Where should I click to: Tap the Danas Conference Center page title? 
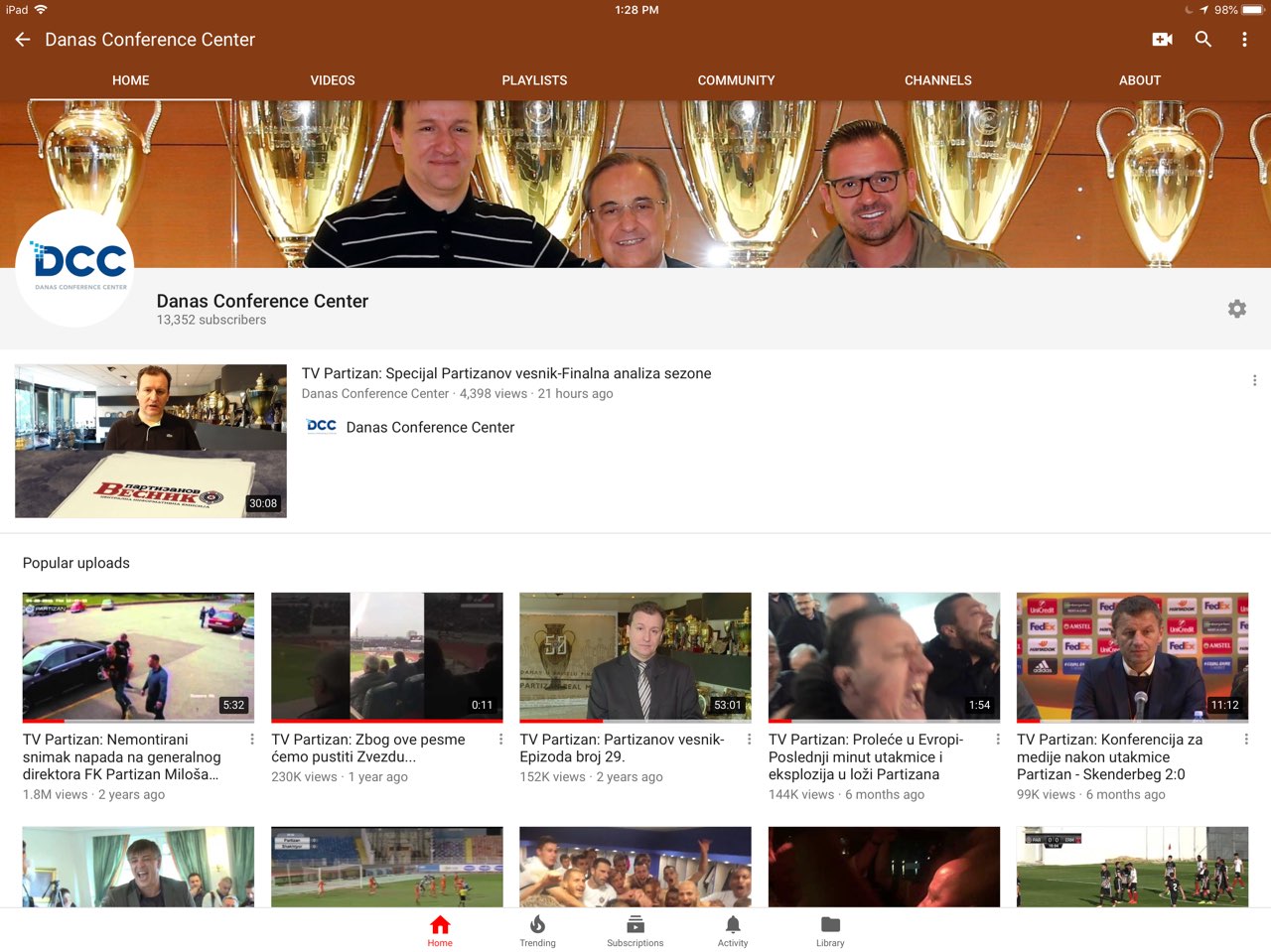[x=150, y=40]
